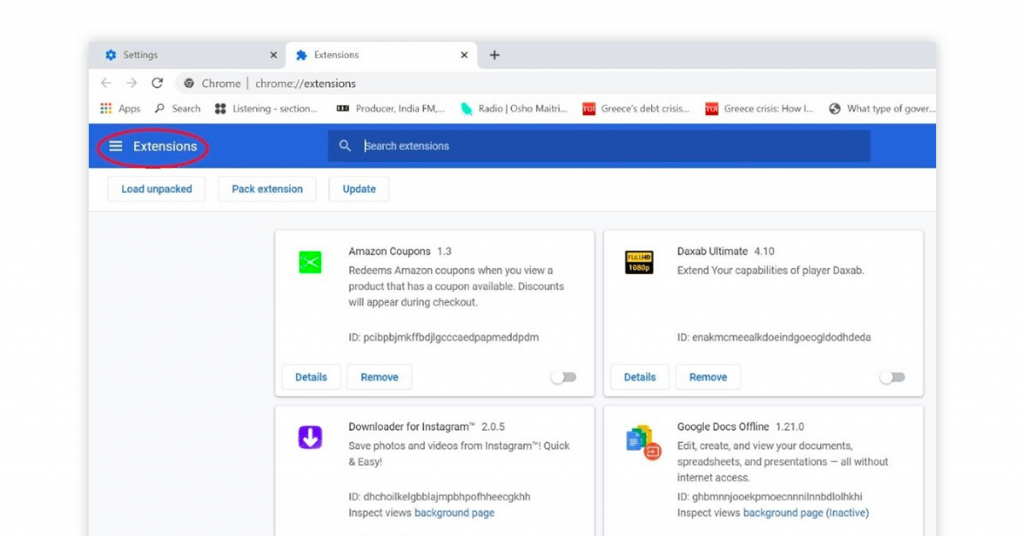Click the Google Docs Offline icon
This screenshot has width=1024, height=536.
[x=643, y=442]
